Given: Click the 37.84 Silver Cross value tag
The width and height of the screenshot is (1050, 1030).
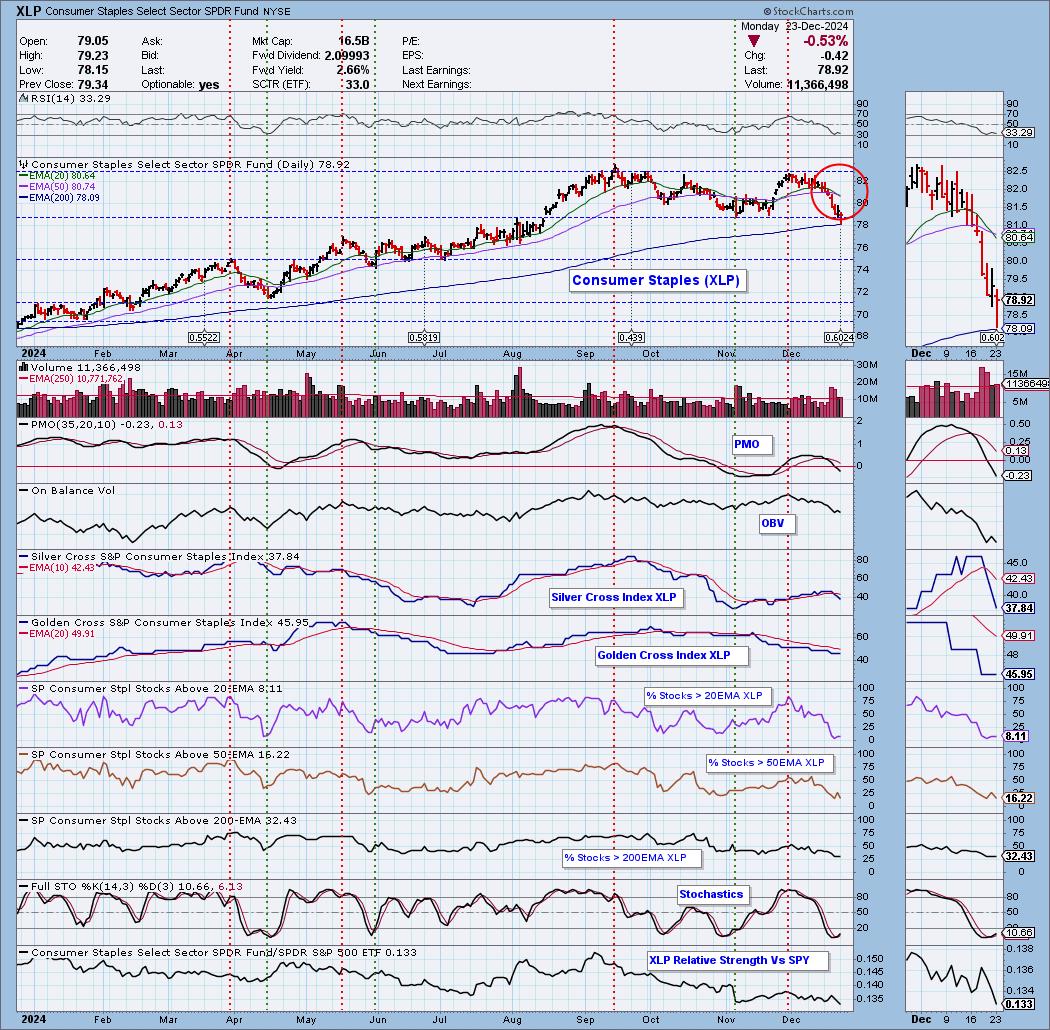Looking at the screenshot, I should 1019,609.
